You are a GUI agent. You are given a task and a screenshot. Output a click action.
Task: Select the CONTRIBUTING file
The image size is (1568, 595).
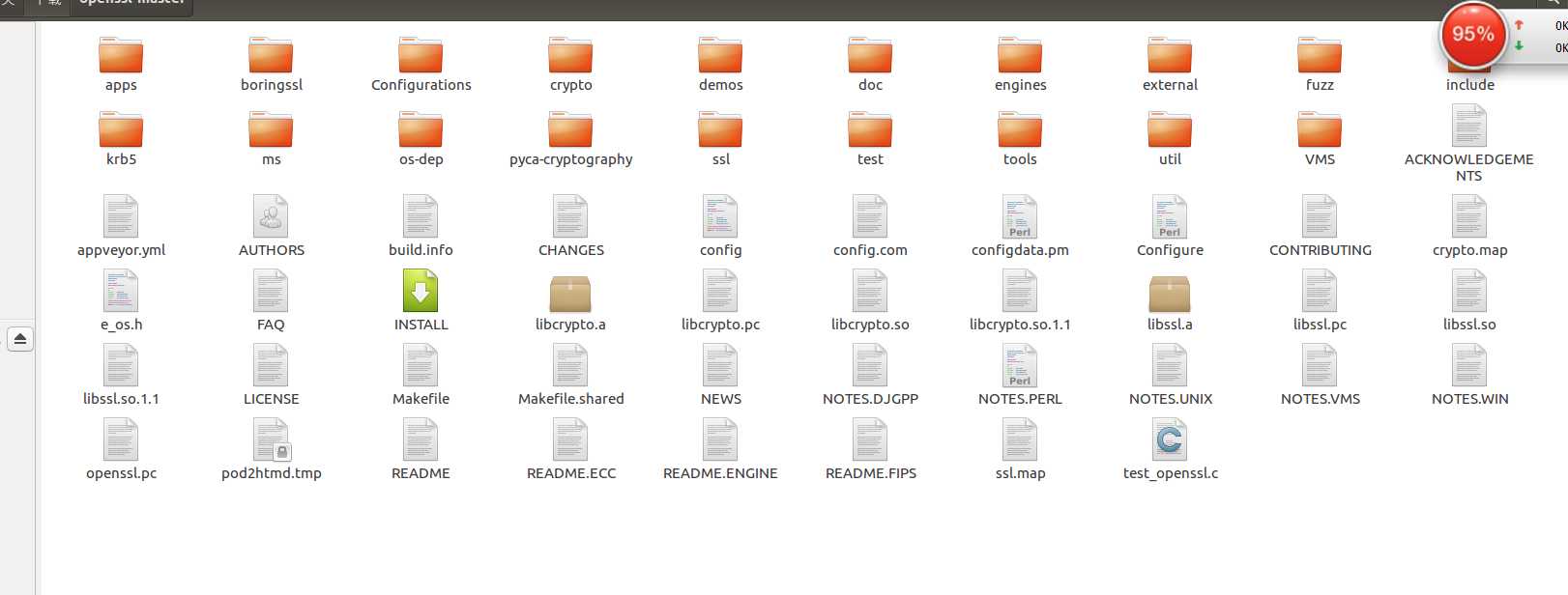[x=1320, y=216]
